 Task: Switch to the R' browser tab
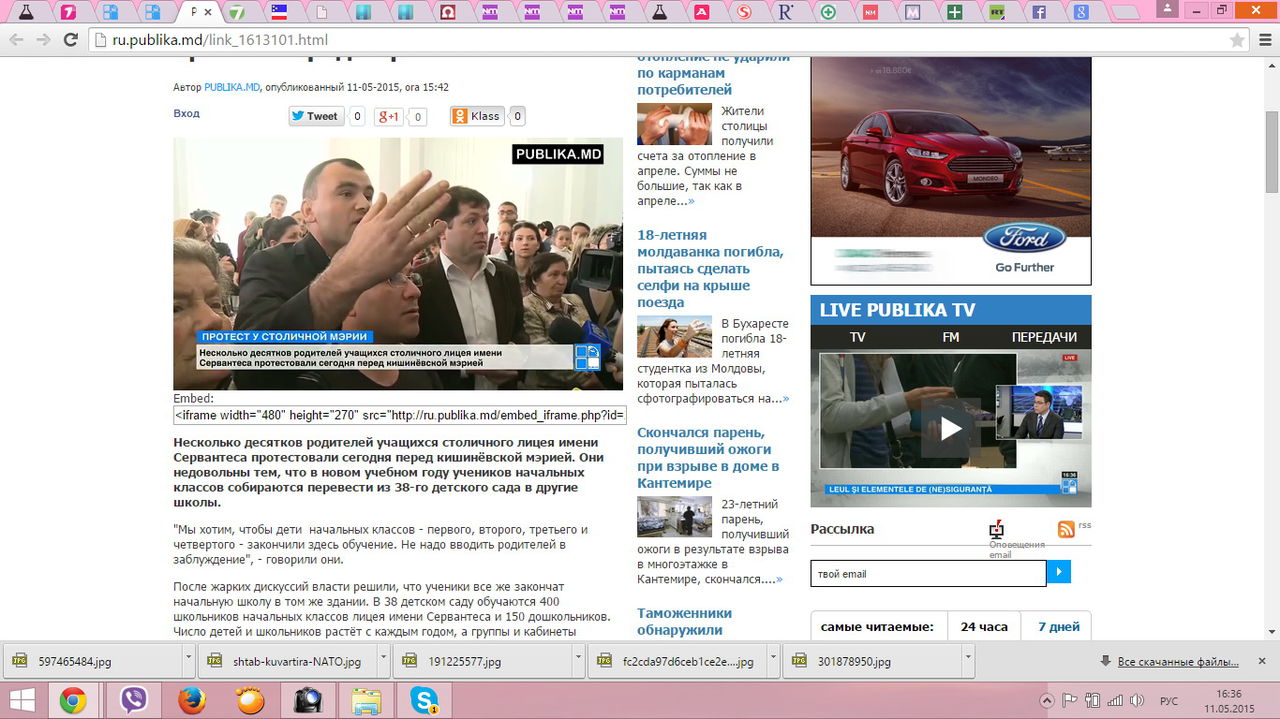[786, 13]
